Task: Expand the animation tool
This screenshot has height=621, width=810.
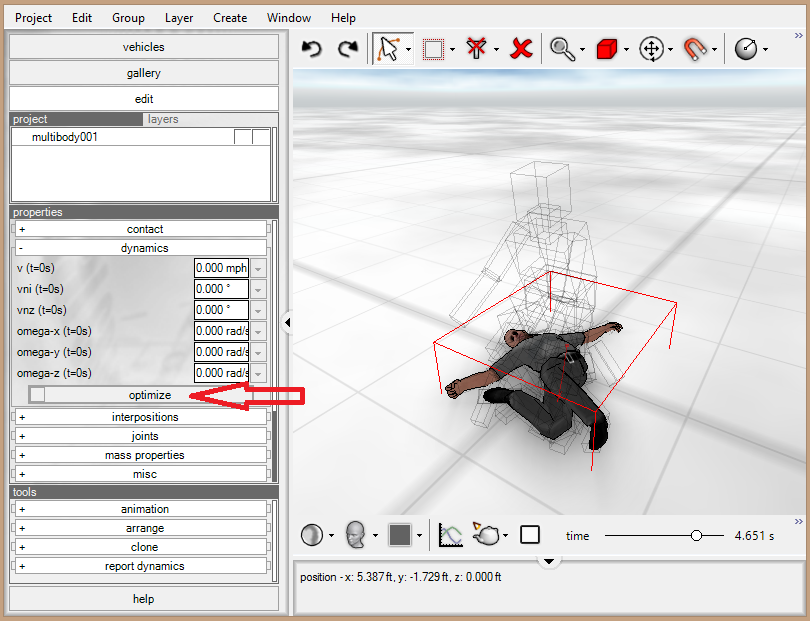Action: (x=141, y=509)
